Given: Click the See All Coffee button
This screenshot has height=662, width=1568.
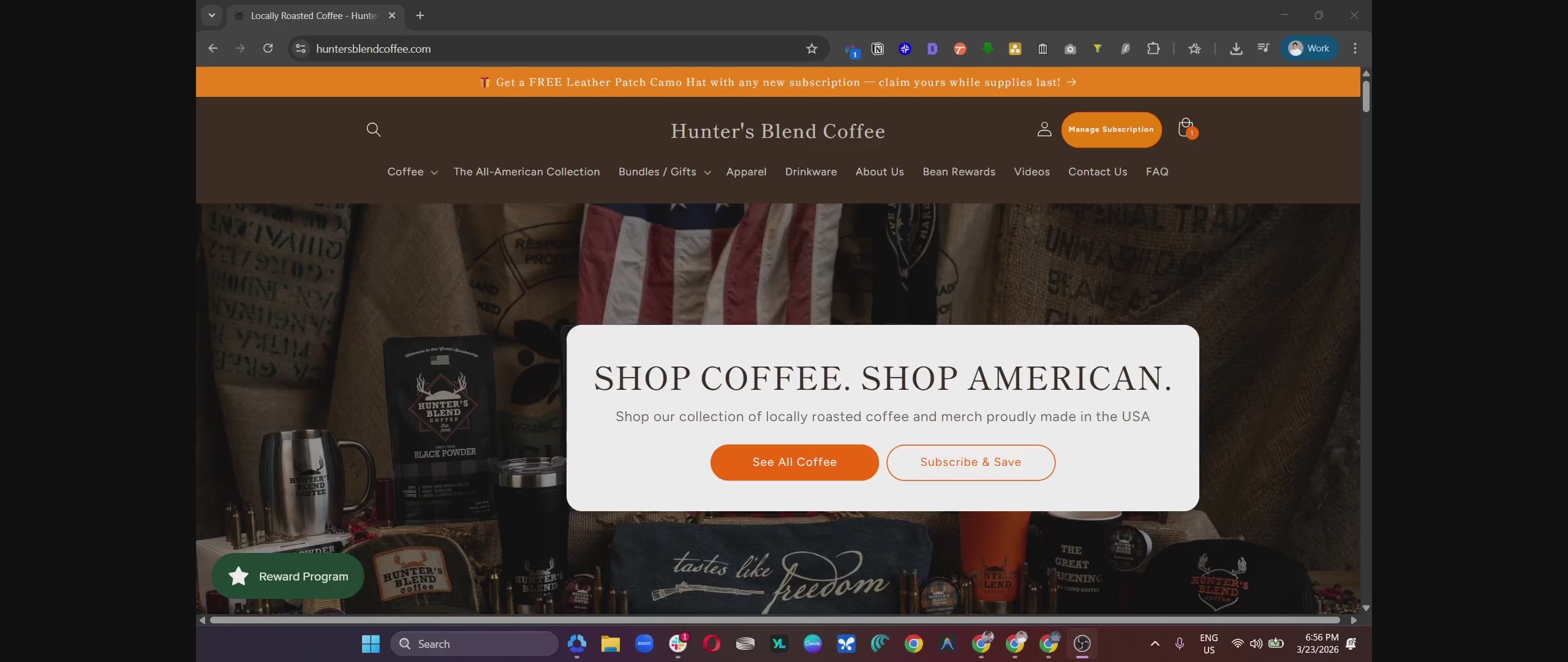Looking at the screenshot, I should 794,462.
